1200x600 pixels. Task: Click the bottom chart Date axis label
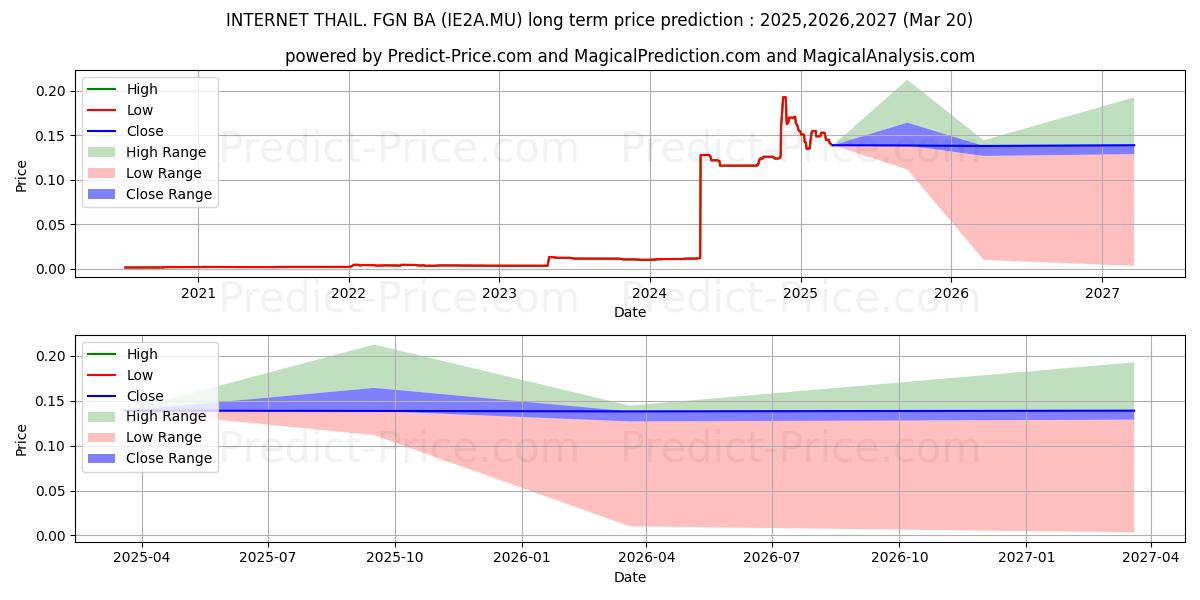[630, 577]
